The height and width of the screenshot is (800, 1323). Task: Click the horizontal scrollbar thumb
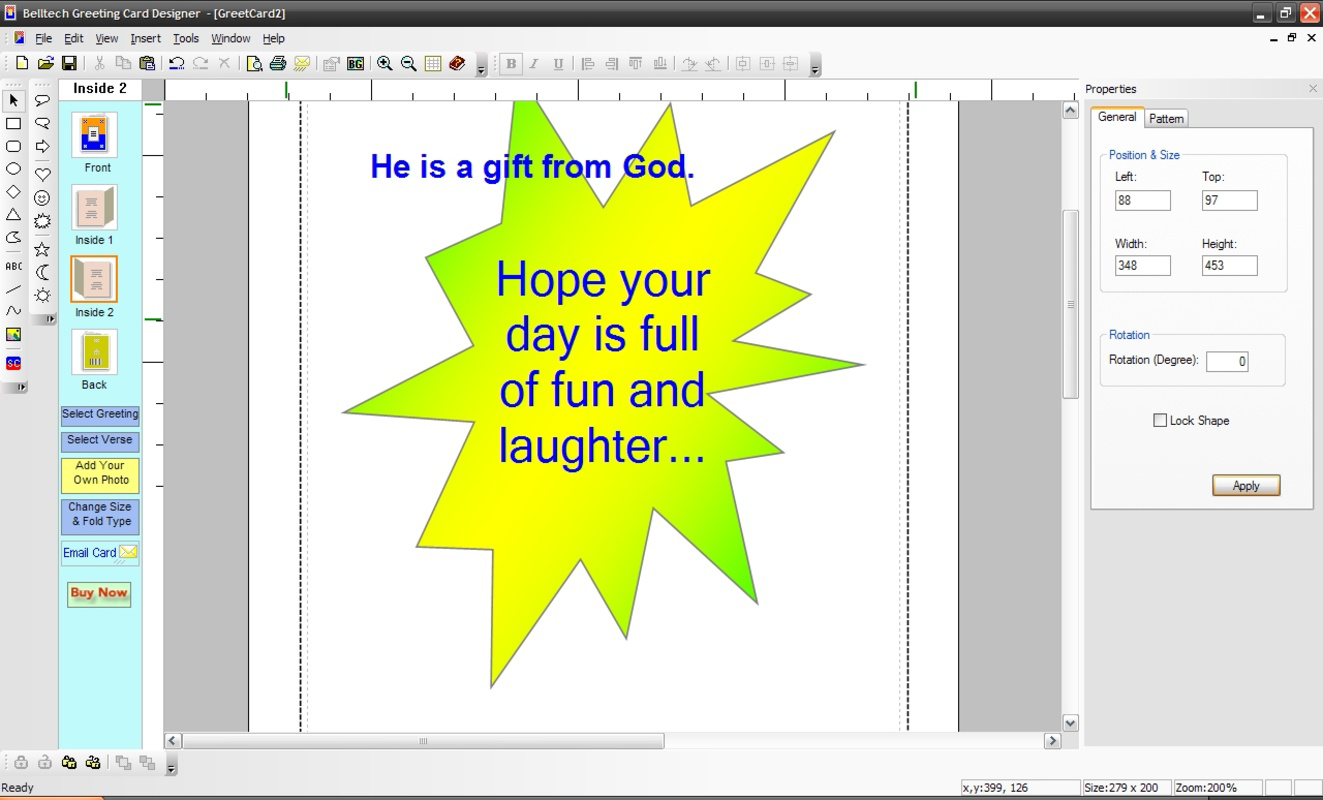(x=423, y=741)
